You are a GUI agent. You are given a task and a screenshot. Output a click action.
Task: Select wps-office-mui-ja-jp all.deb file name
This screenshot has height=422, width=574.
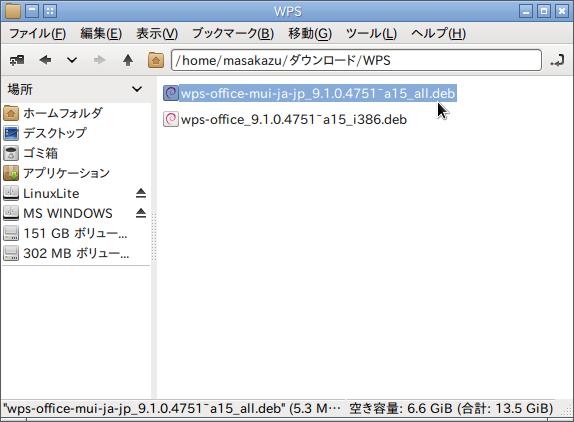coord(318,93)
